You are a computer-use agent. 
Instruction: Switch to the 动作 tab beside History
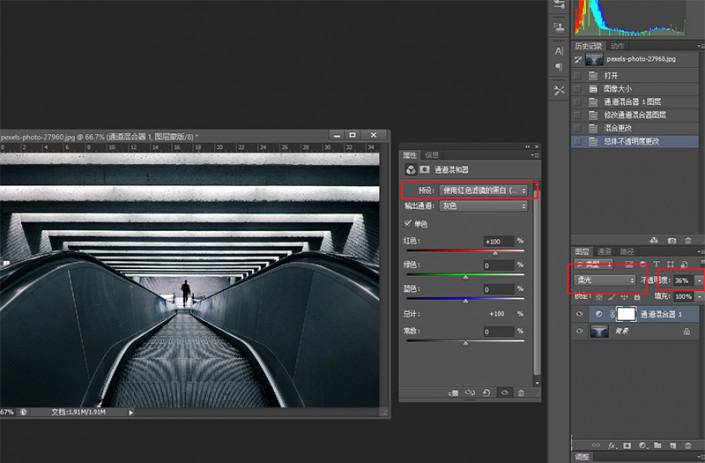pyautogui.click(x=617, y=45)
